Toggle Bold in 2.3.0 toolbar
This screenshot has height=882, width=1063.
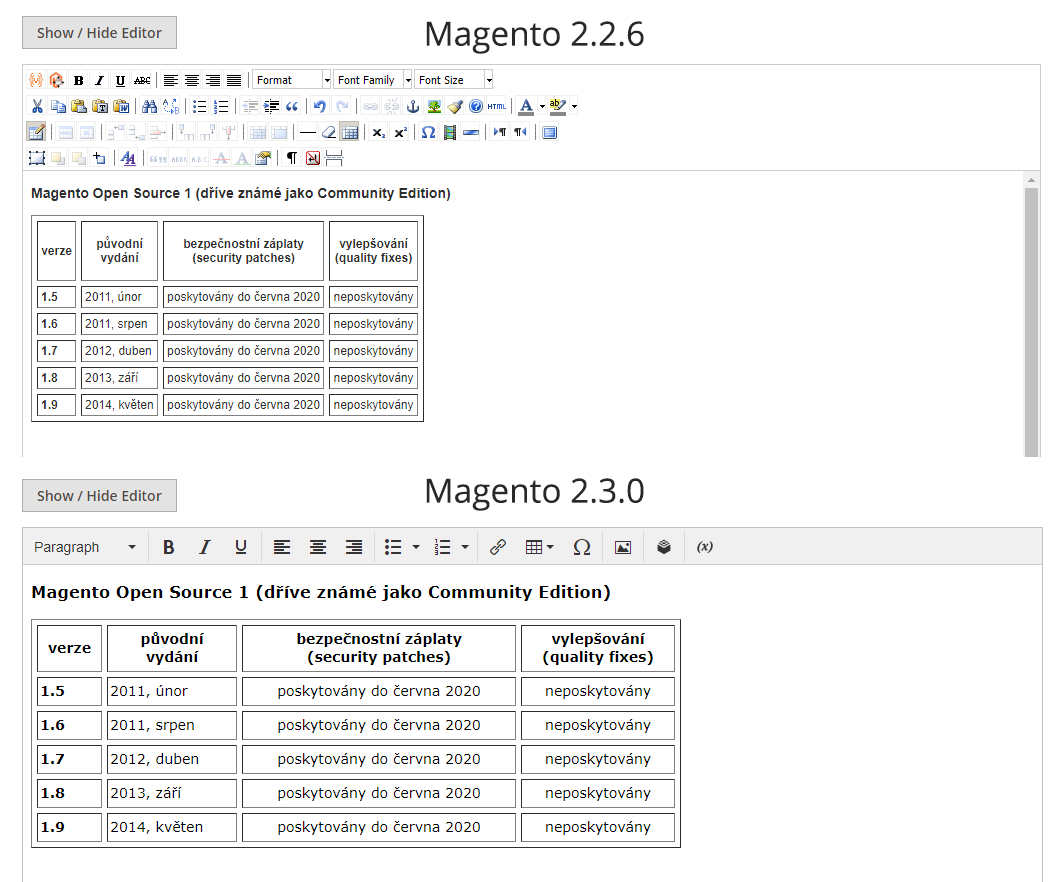tap(169, 547)
